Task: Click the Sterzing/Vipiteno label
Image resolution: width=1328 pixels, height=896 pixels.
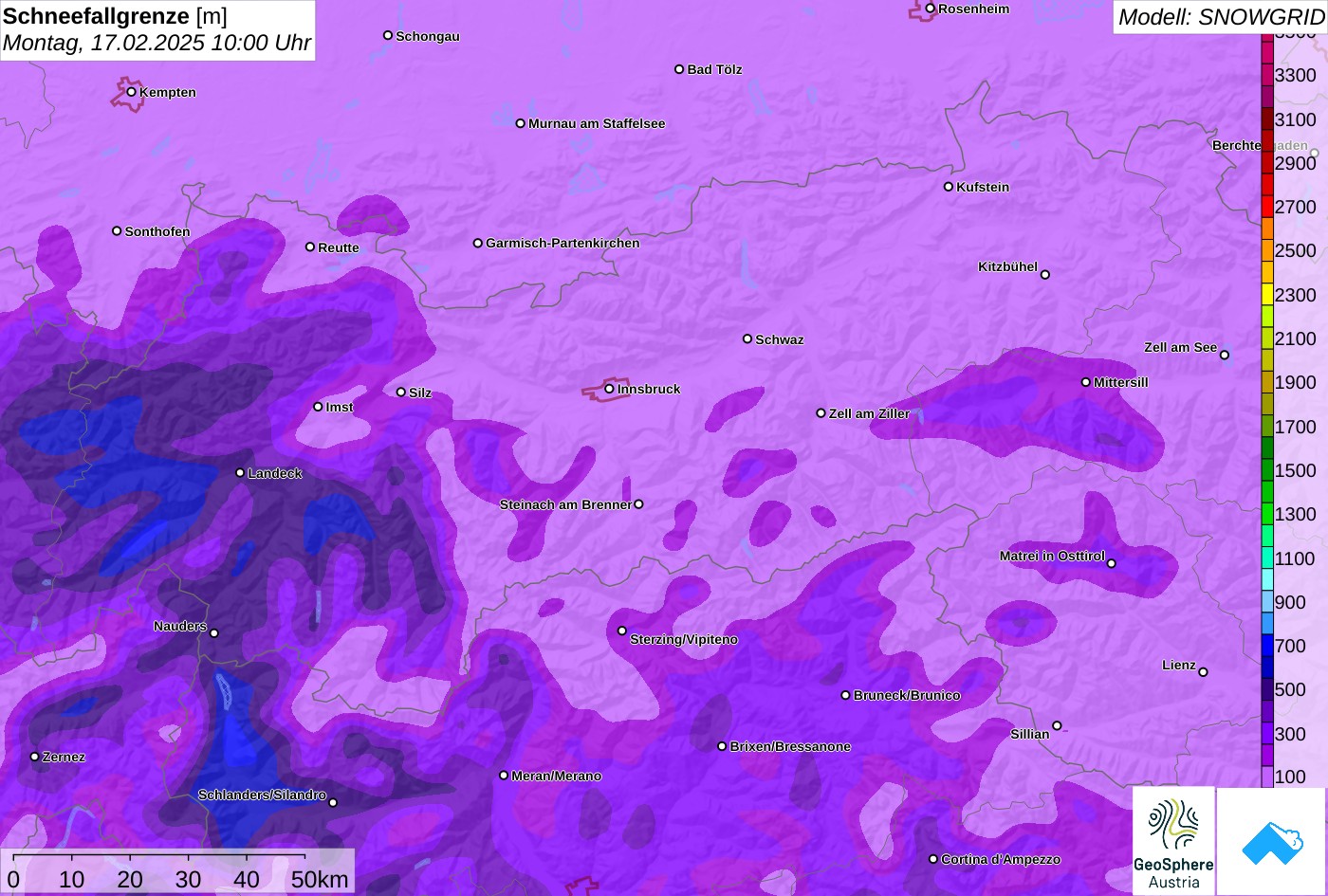Action: 684,640
